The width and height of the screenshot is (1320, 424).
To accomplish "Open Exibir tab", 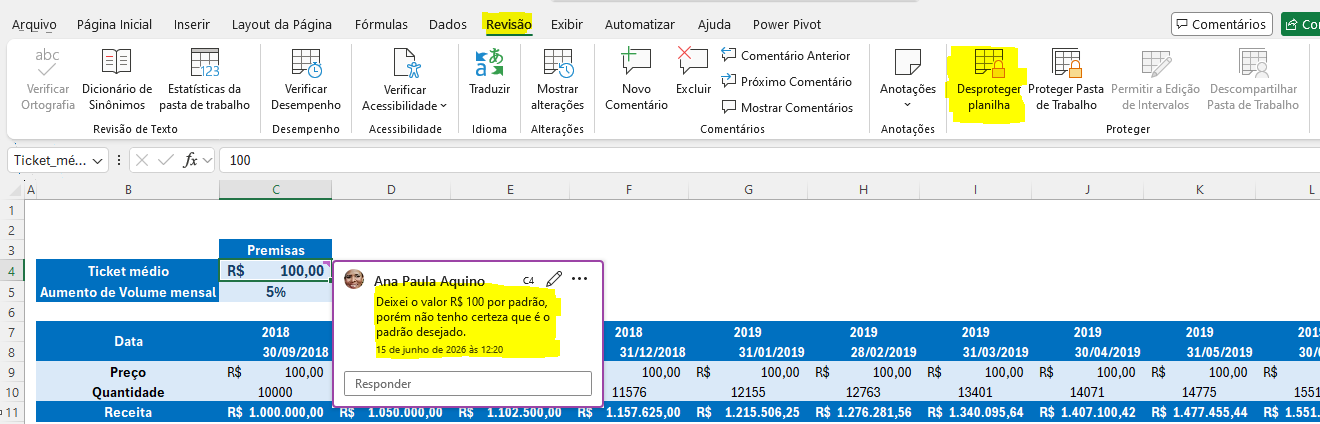I will (567, 23).
